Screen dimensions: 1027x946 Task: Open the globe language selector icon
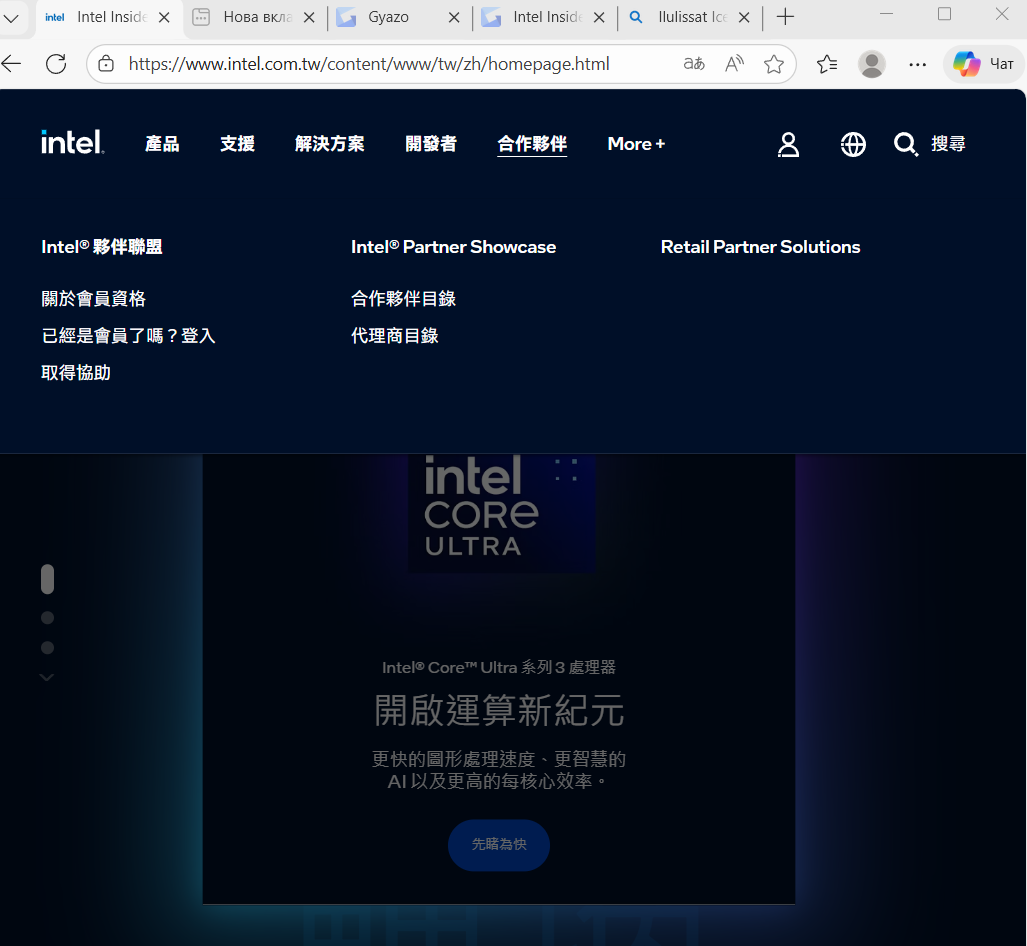click(853, 144)
